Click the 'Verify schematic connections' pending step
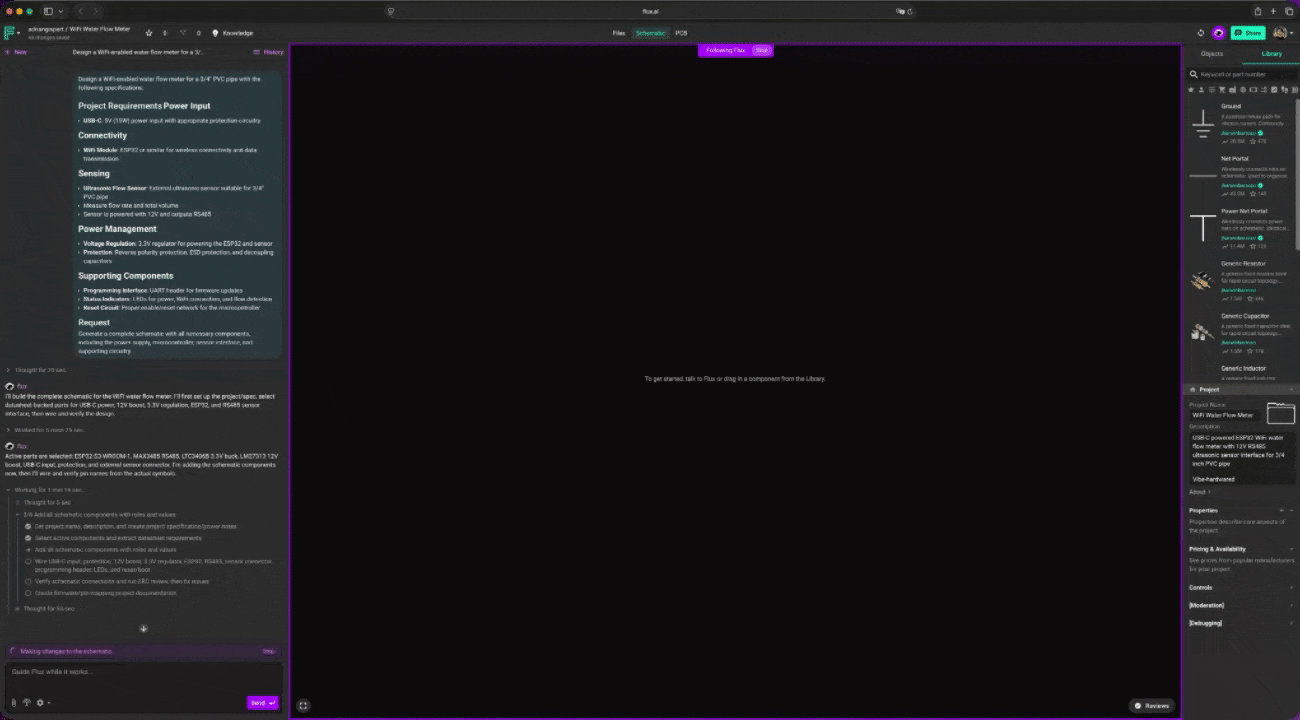 click(x=118, y=581)
